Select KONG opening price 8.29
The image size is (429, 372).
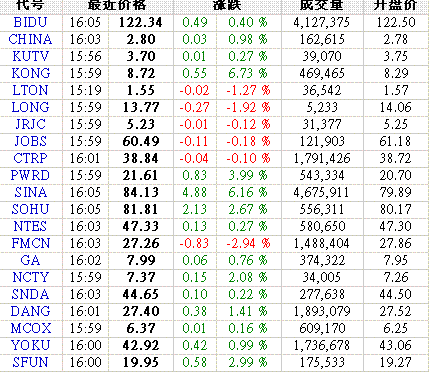[x=396, y=73]
